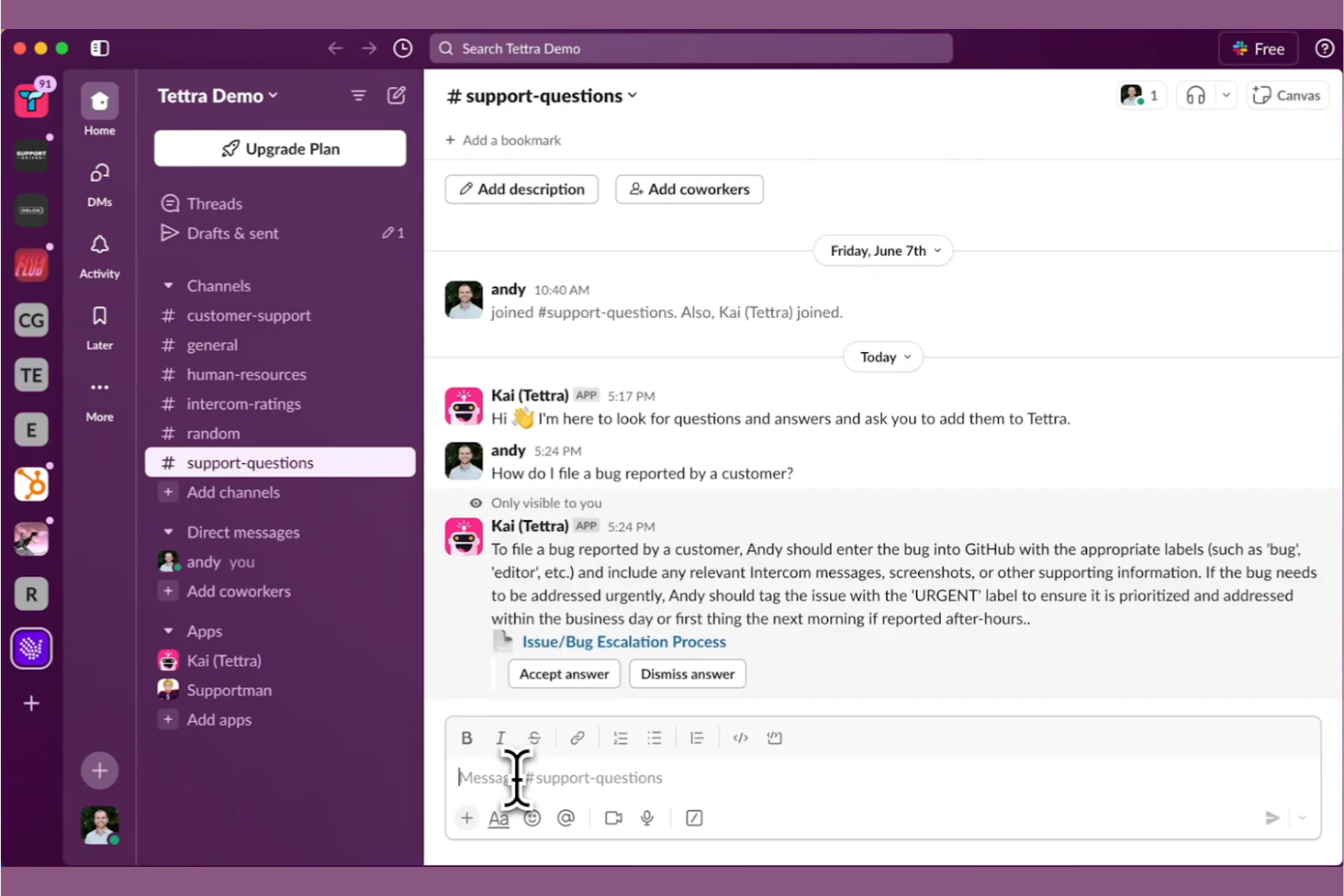Record an audio clip
1344x896 pixels.
point(647,817)
